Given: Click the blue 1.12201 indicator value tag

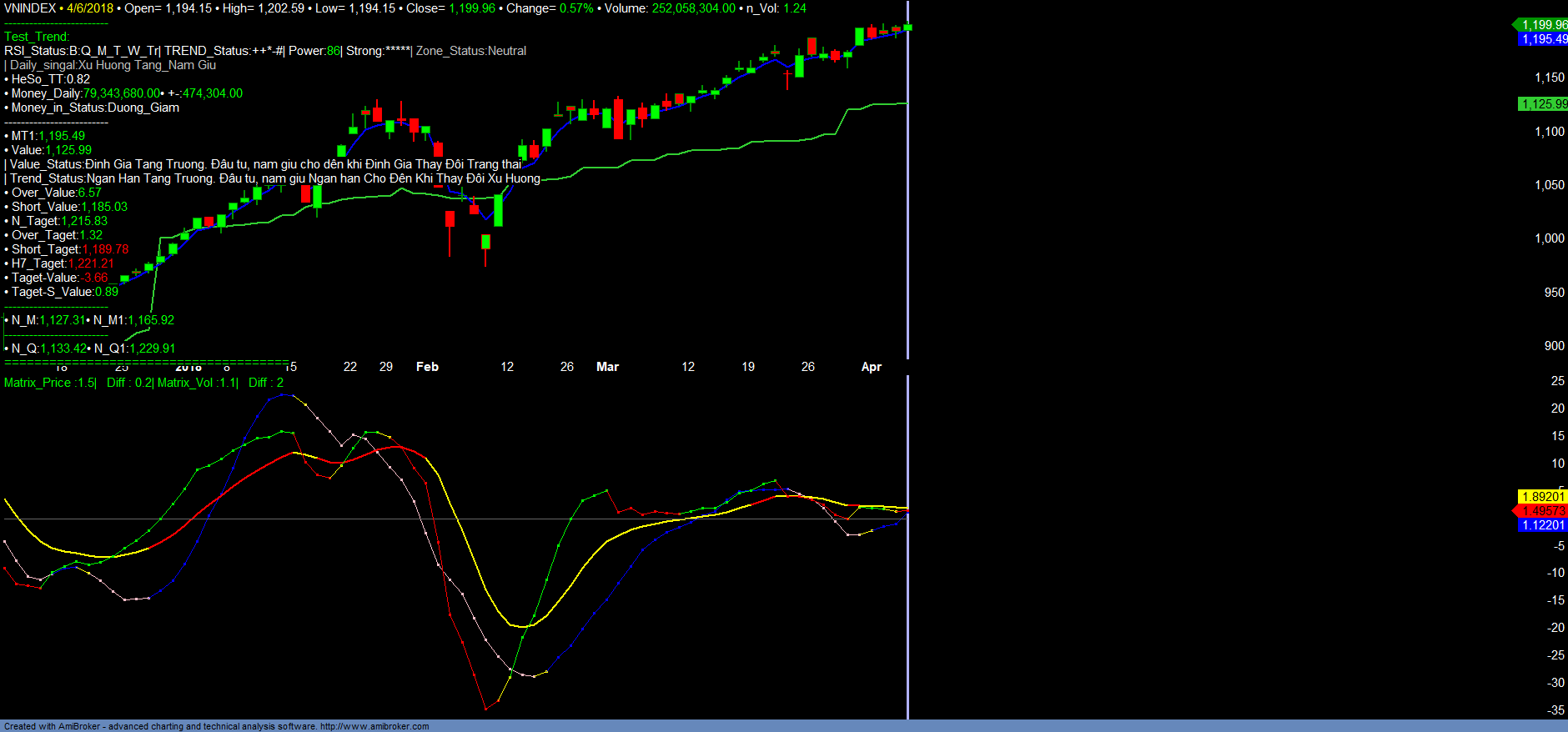Looking at the screenshot, I should point(1543,525).
